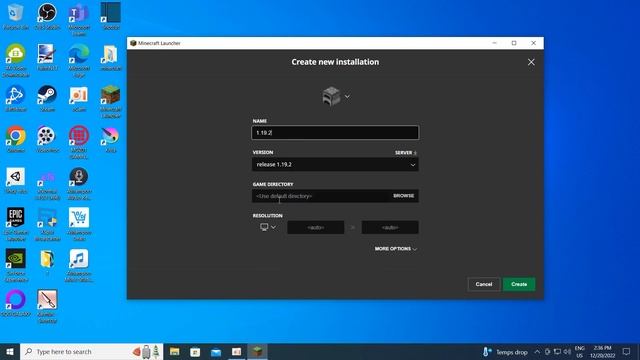
Task: Open the Recycle Bin desktop icon
Action: (x=16, y=16)
